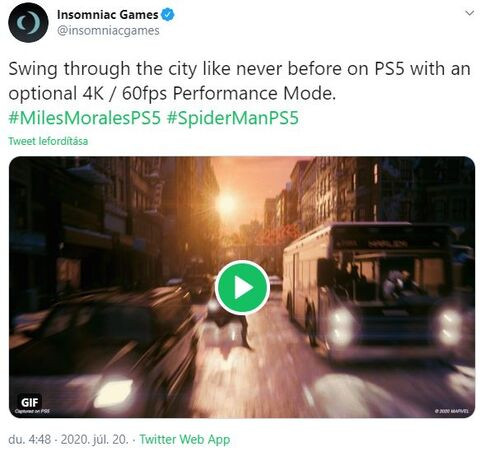
Task: Click the tweet body text
Action: 239,81
